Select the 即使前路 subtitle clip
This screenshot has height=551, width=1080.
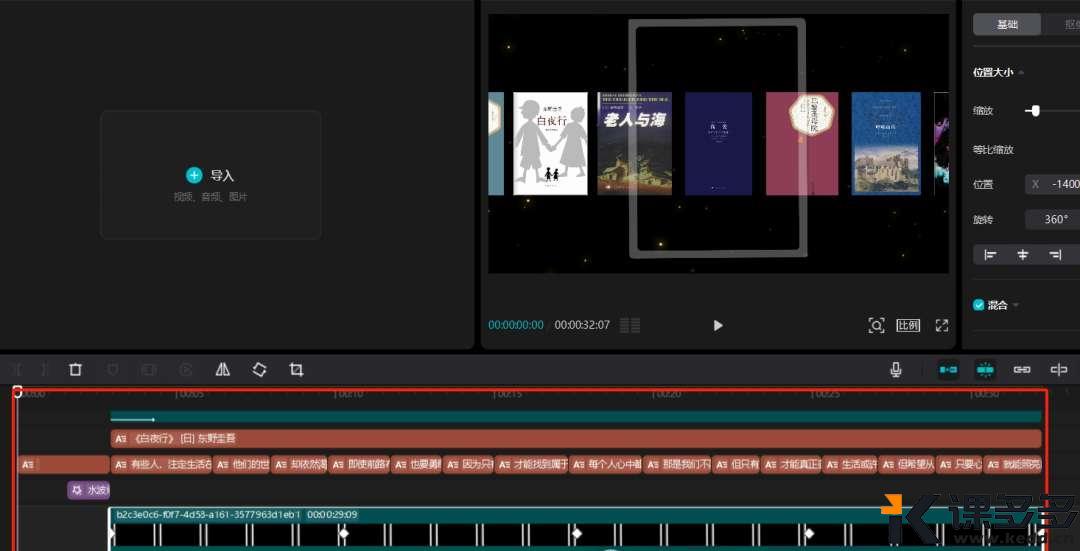[x=359, y=464]
